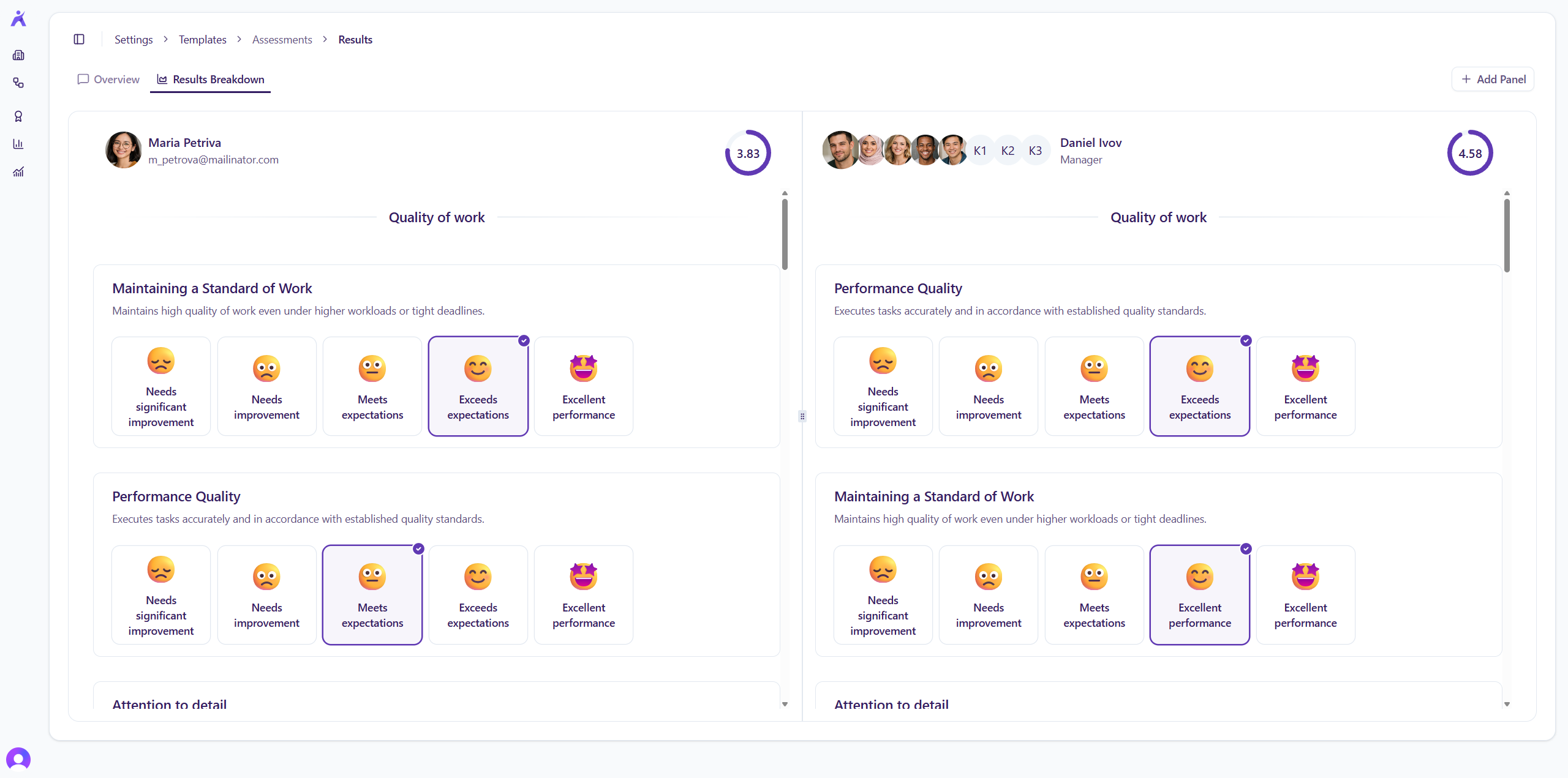1568x778 pixels.
Task: Click the Overview speech bubble icon
Action: click(x=83, y=79)
